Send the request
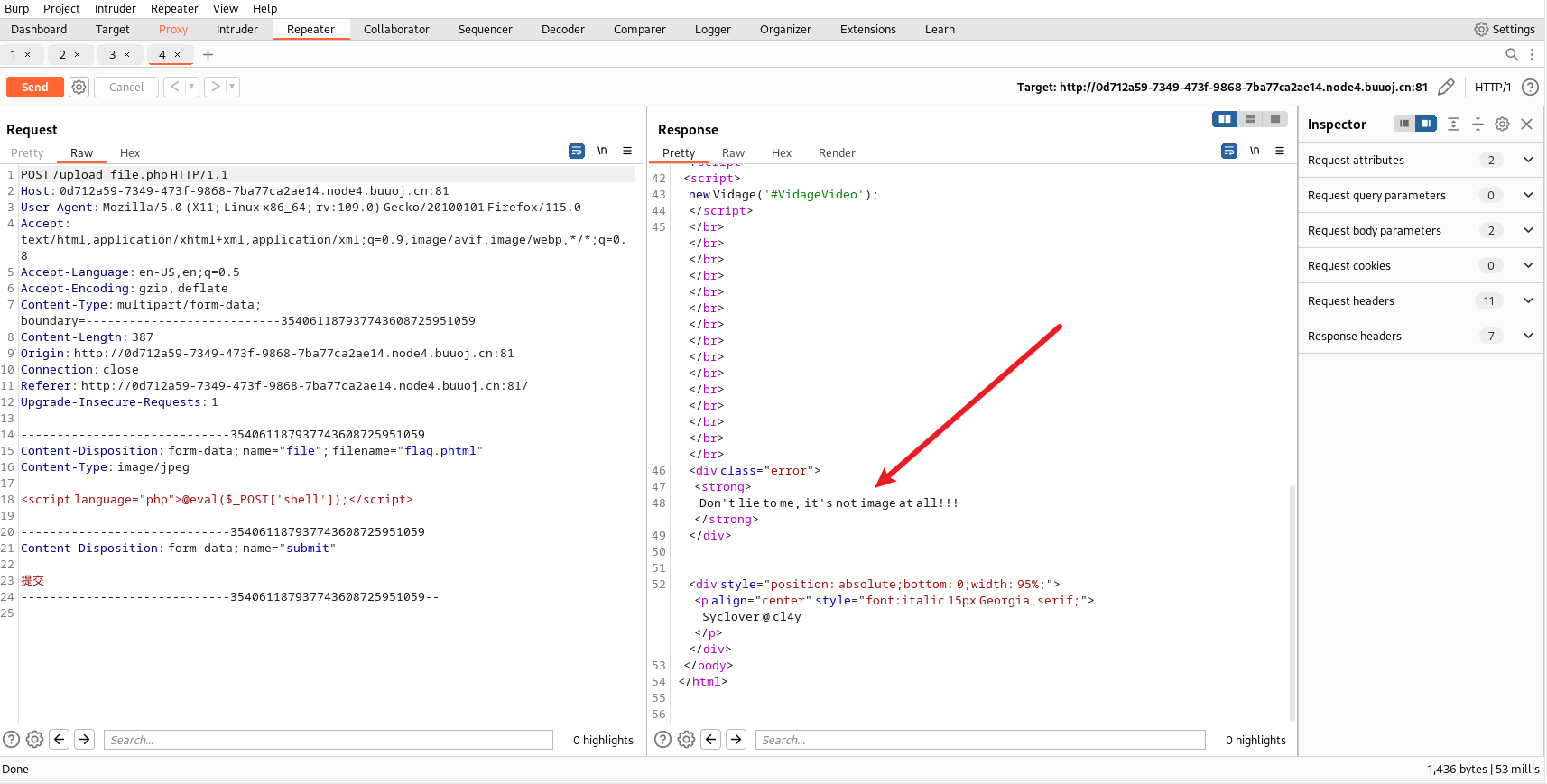The image size is (1547, 784). (x=35, y=87)
